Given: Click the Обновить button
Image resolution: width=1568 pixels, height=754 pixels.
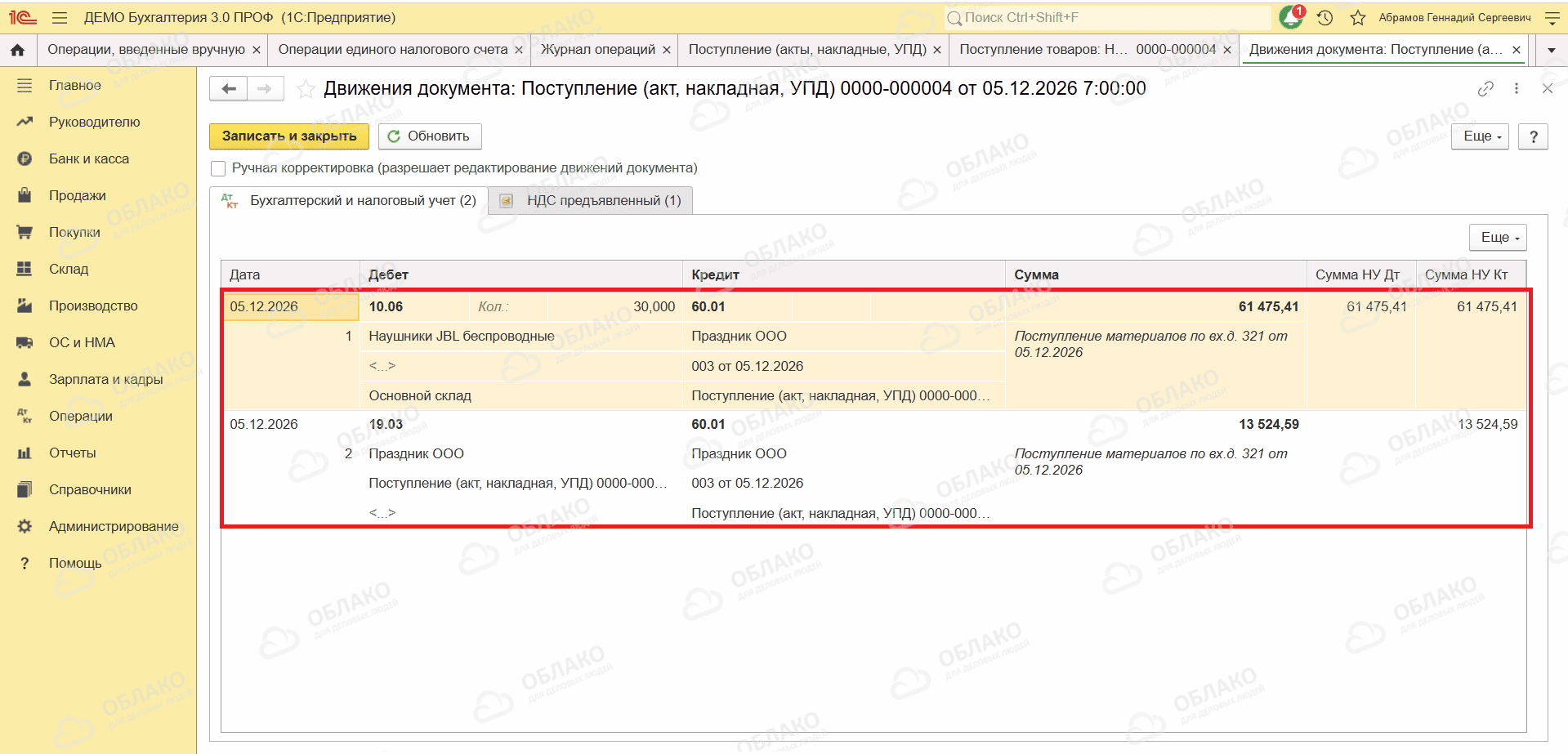Looking at the screenshot, I should tap(430, 136).
